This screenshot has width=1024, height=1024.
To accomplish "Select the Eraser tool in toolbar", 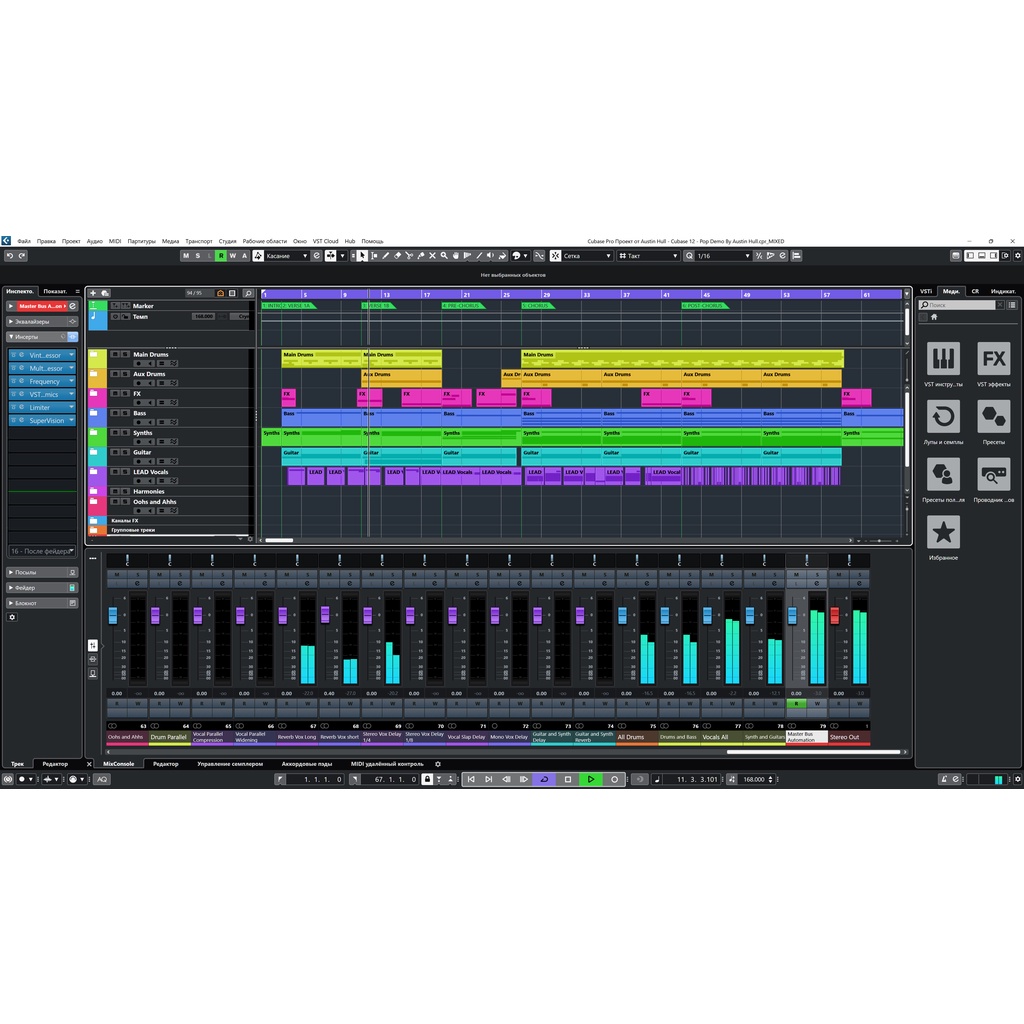I will 398,256.
